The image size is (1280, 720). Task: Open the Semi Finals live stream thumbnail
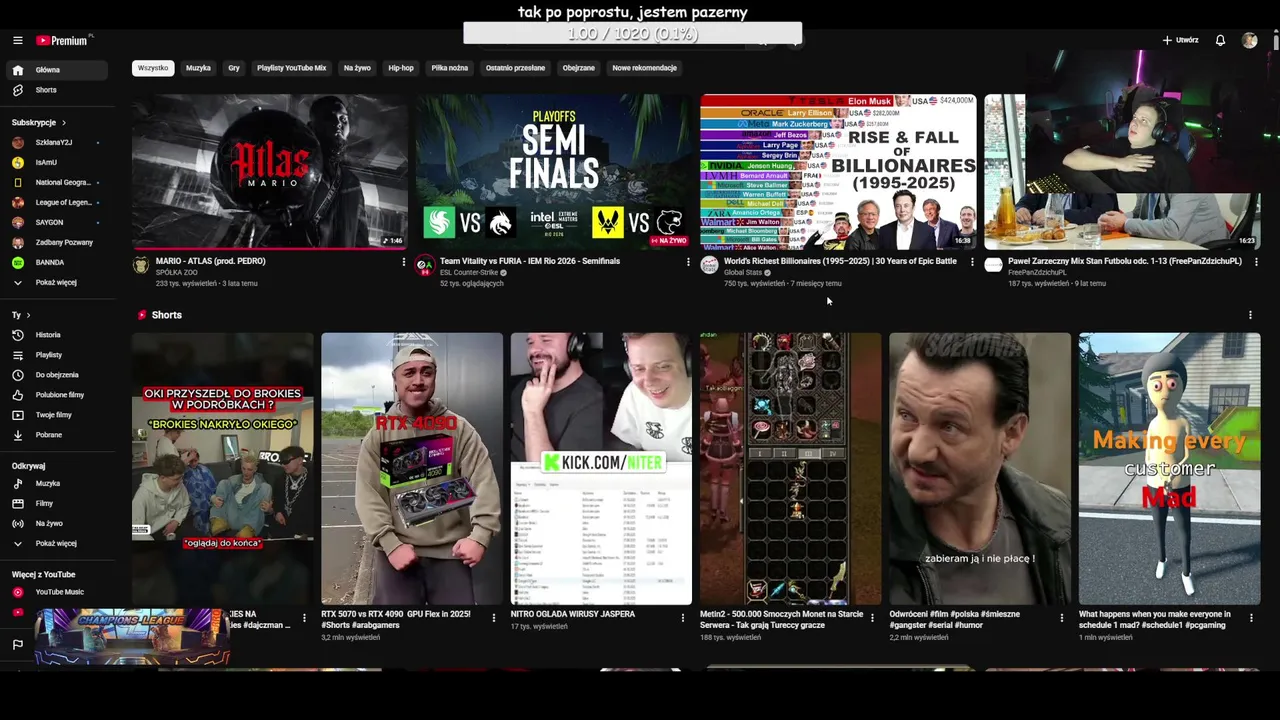pos(554,172)
